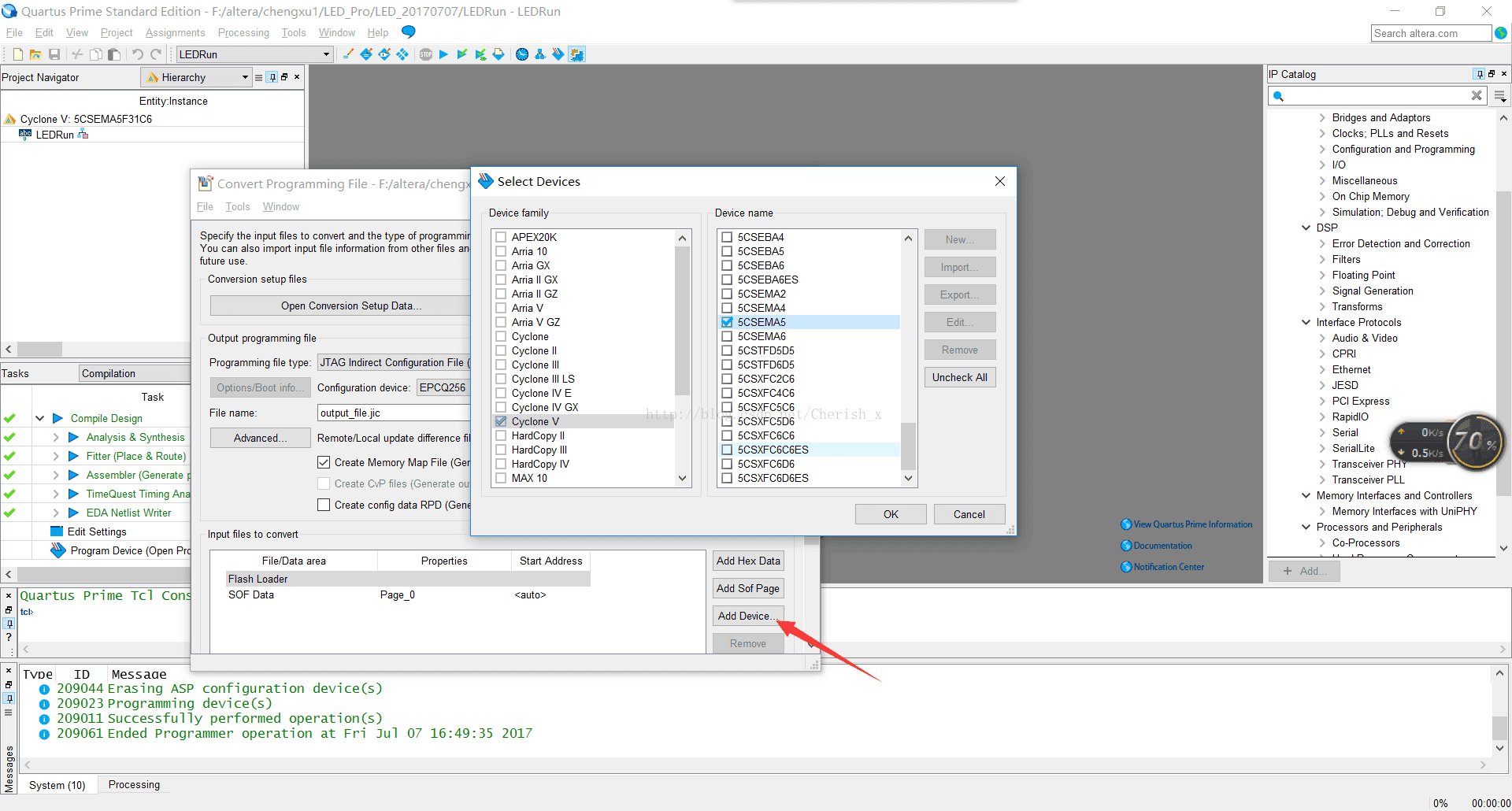Click the Altera globe icon near search
The image size is (1512, 811).
(x=1501, y=33)
